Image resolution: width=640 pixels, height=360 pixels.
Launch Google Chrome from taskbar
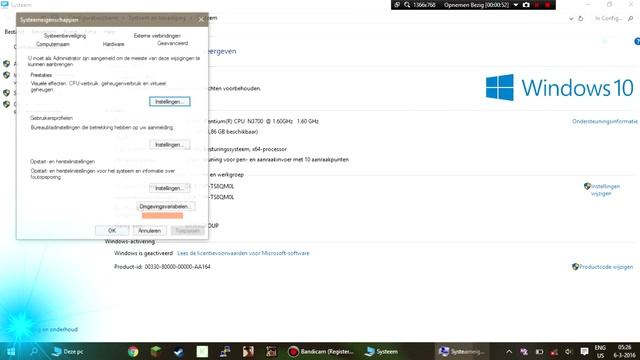click(133, 351)
